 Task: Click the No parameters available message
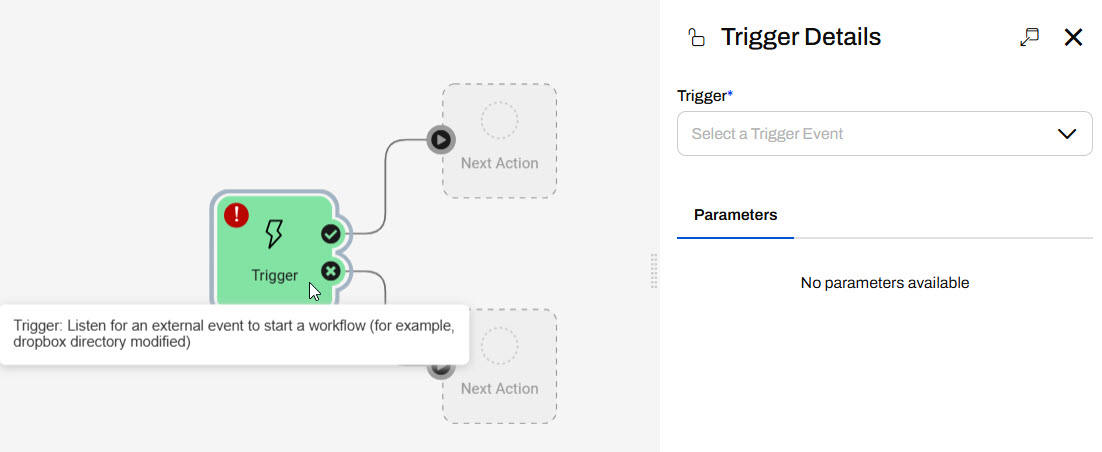pyautogui.click(x=884, y=283)
